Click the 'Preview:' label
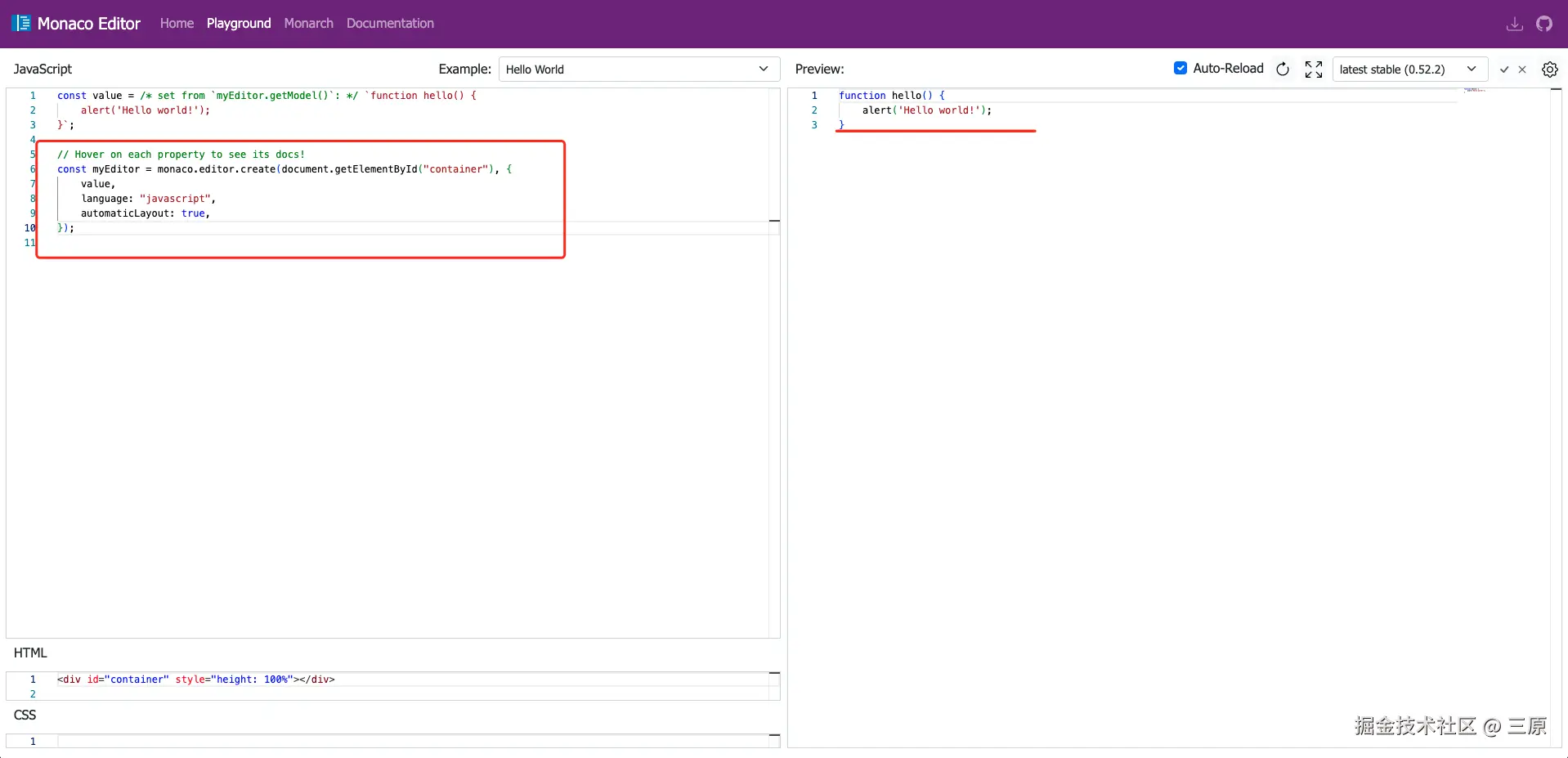Viewport: 1568px width, 758px height. (x=820, y=70)
